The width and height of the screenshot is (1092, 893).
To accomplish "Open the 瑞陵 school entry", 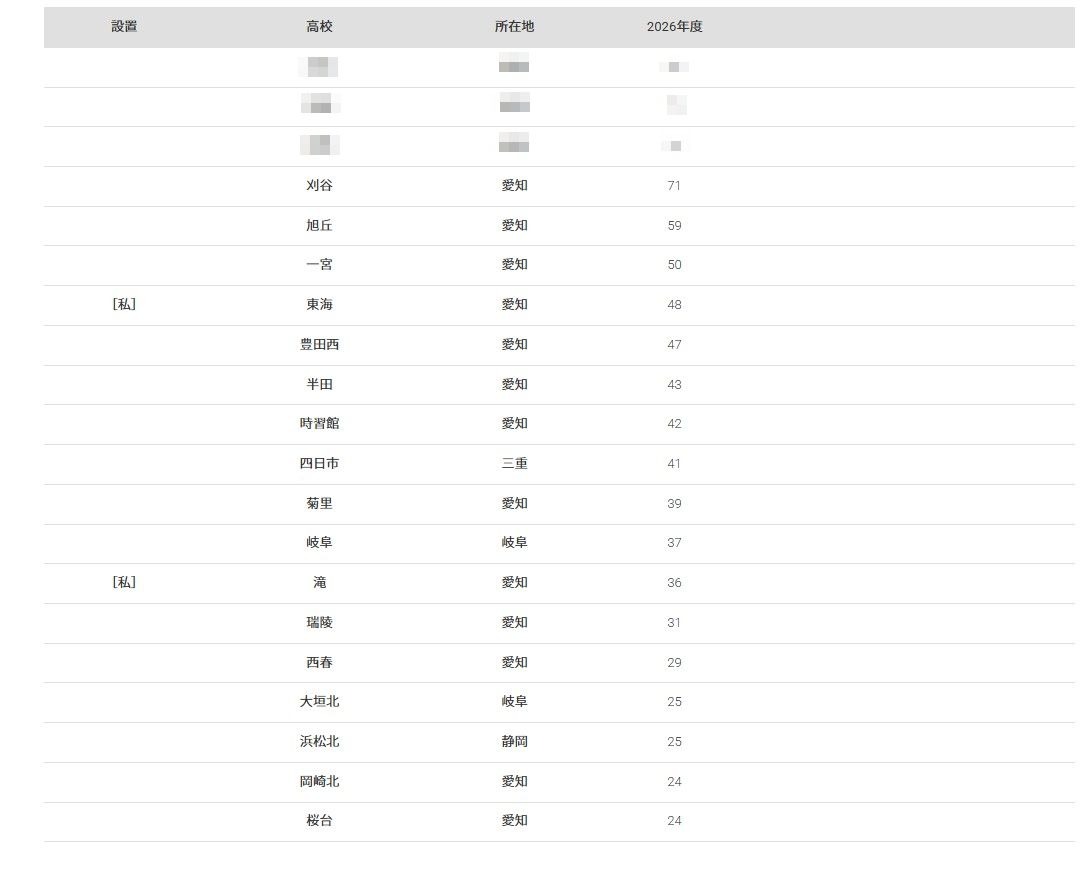I will (x=319, y=623).
